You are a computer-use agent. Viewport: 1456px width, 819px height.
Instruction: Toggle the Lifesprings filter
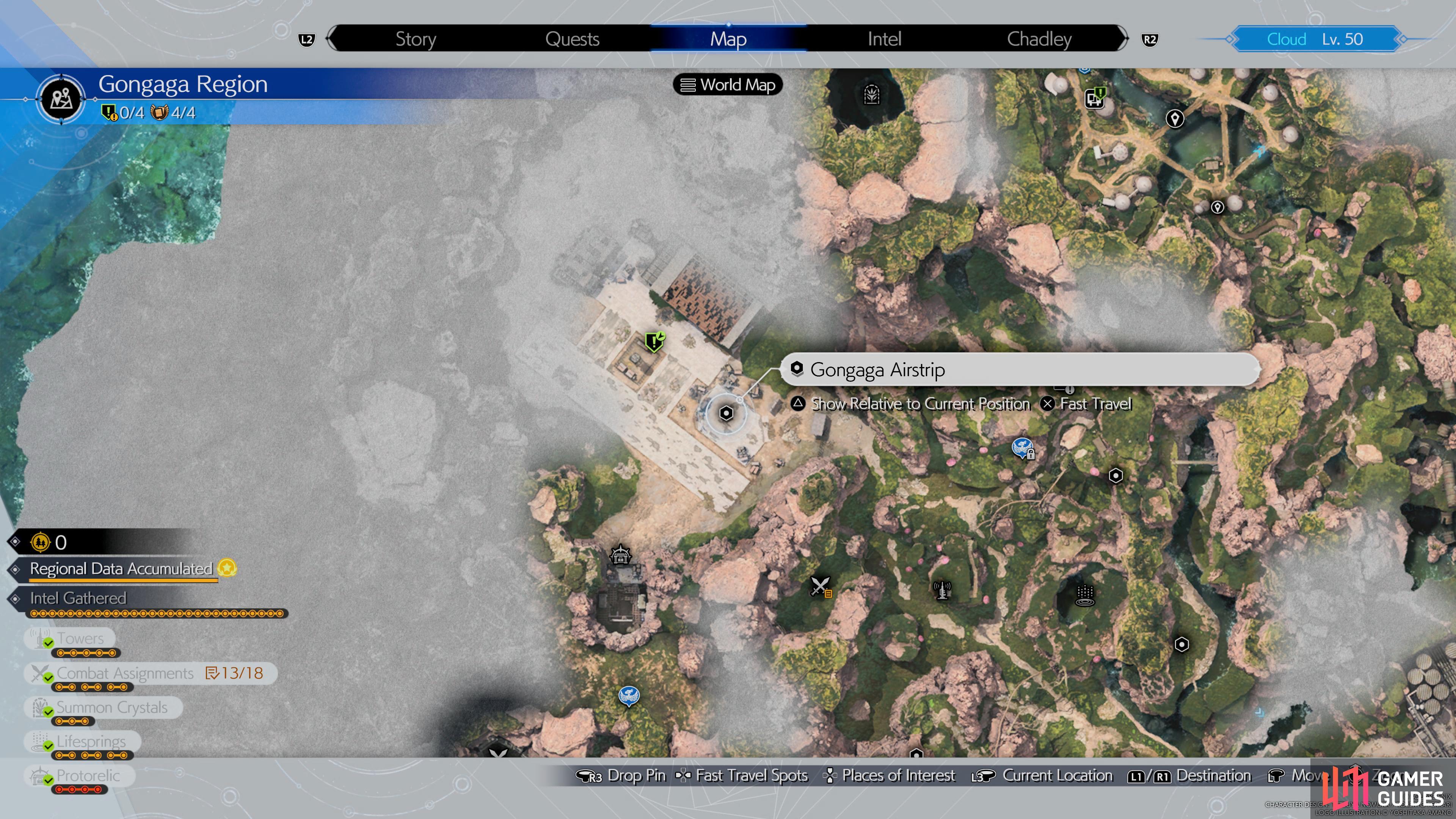(x=82, y=742)
